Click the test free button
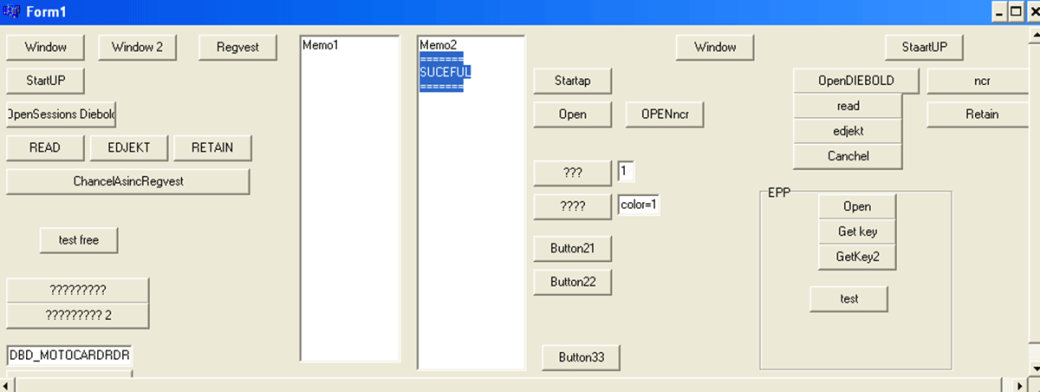Viewport: 1040px width, 392px height. pos(79,240)
